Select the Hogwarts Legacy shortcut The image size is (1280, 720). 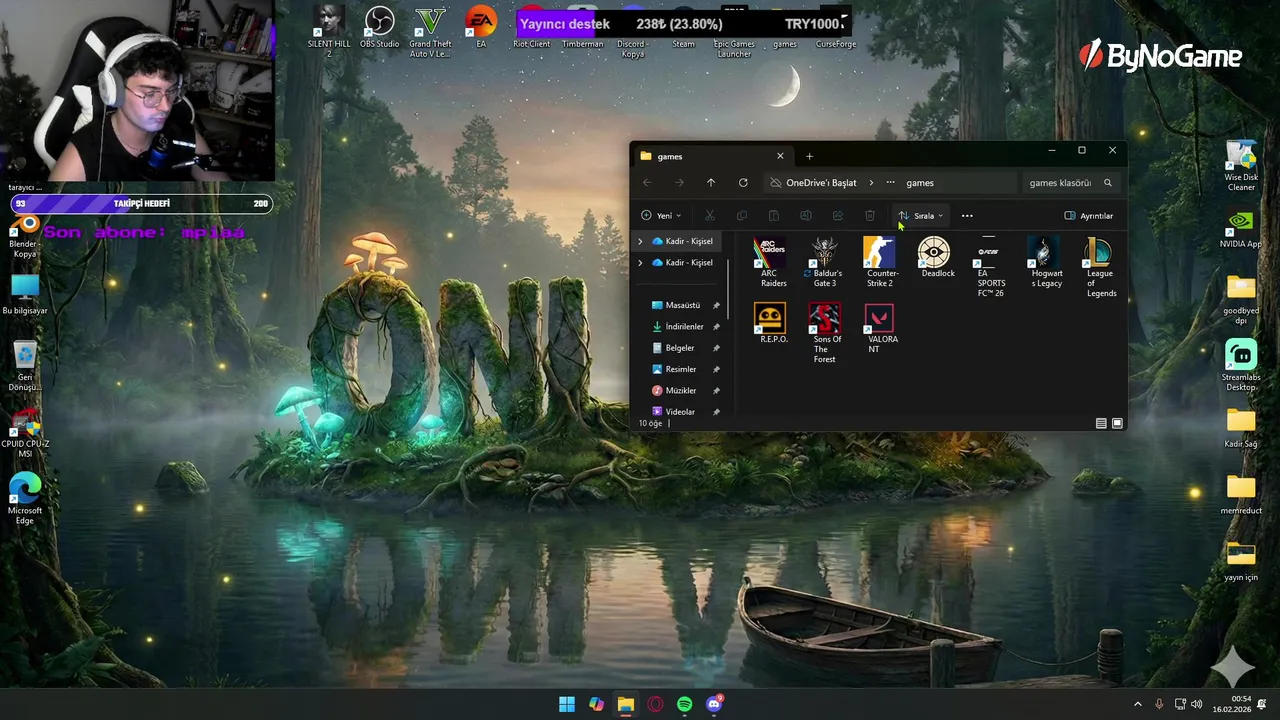click(1045, 262)
